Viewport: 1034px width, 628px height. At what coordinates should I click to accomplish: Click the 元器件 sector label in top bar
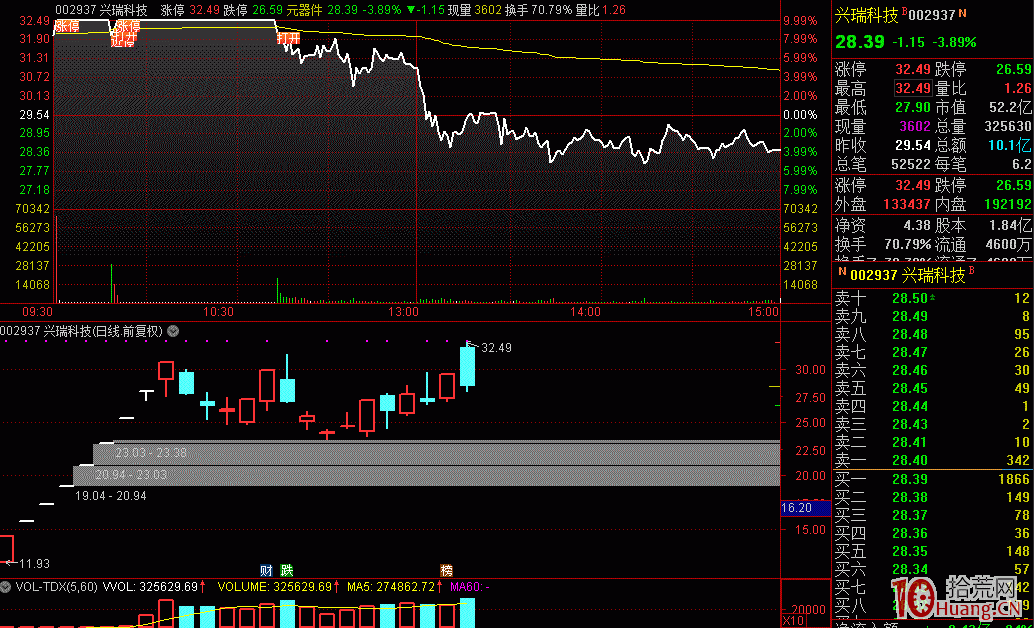(305, 10)
